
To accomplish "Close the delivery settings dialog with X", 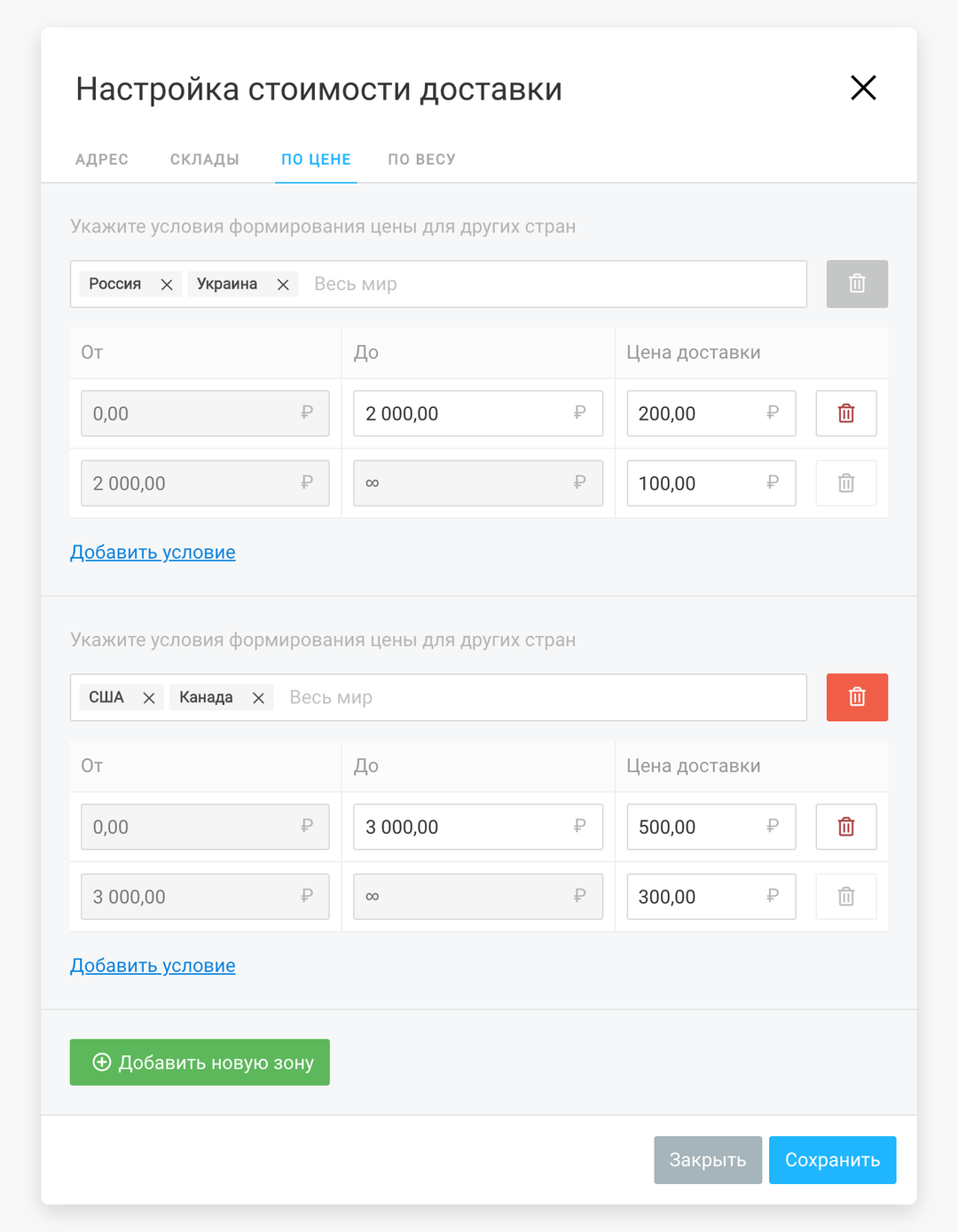I will point(862,88).
